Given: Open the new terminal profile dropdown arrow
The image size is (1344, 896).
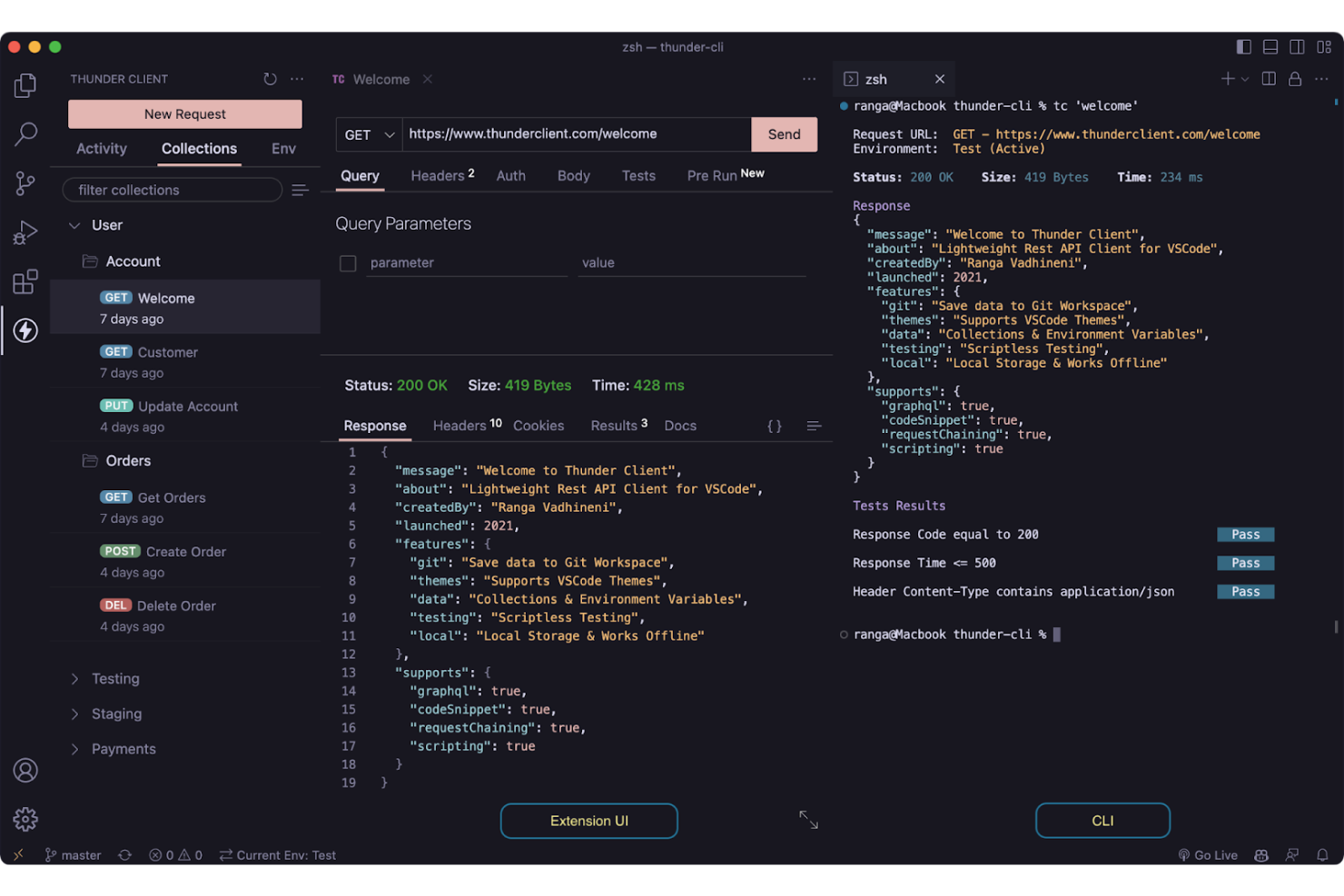Looking at the screenshot, I should pos(1245,79).
